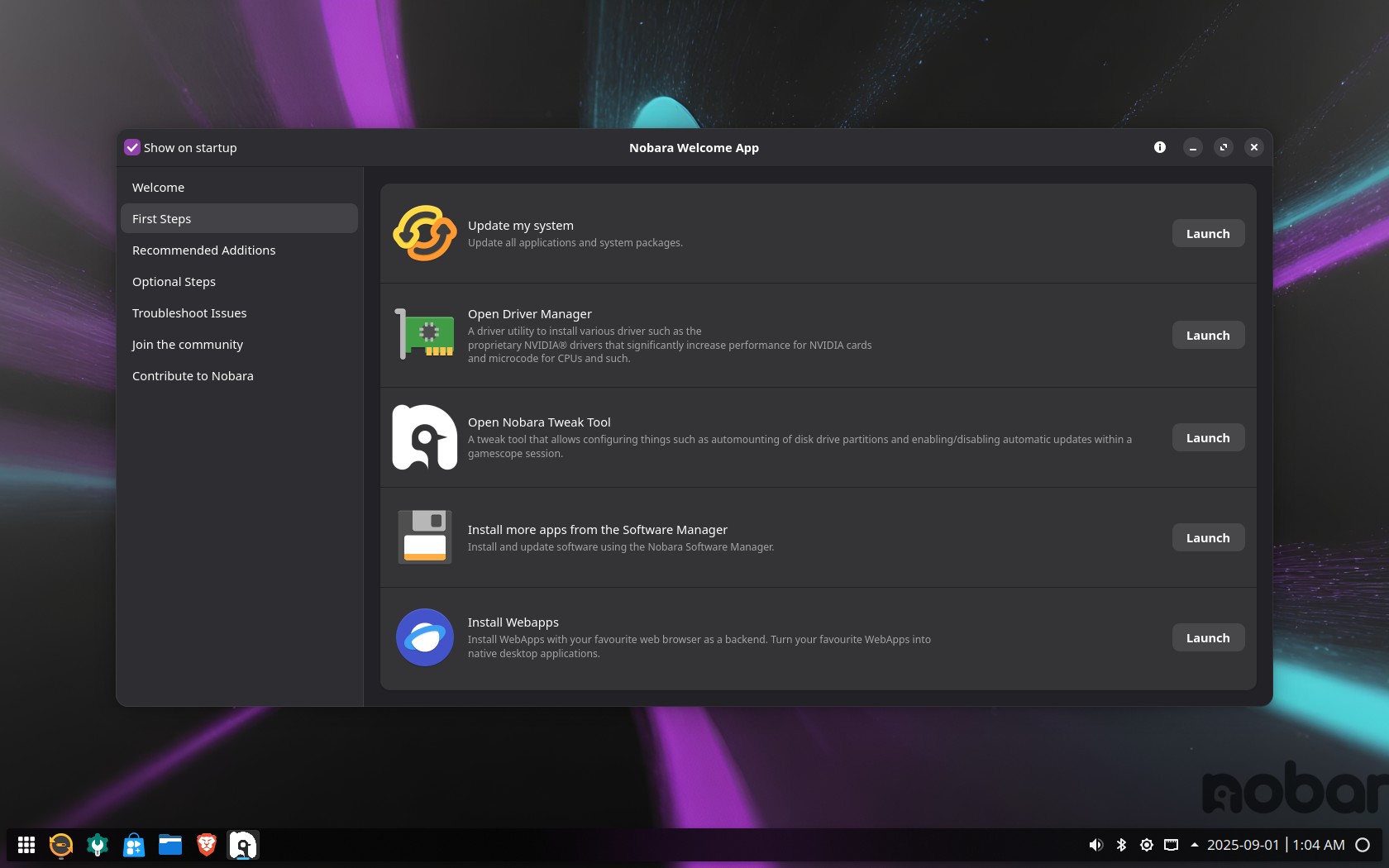Open the About info icon in title bar
The width and height of the screenshot is (1389, 868).
tap(1160, 147)
